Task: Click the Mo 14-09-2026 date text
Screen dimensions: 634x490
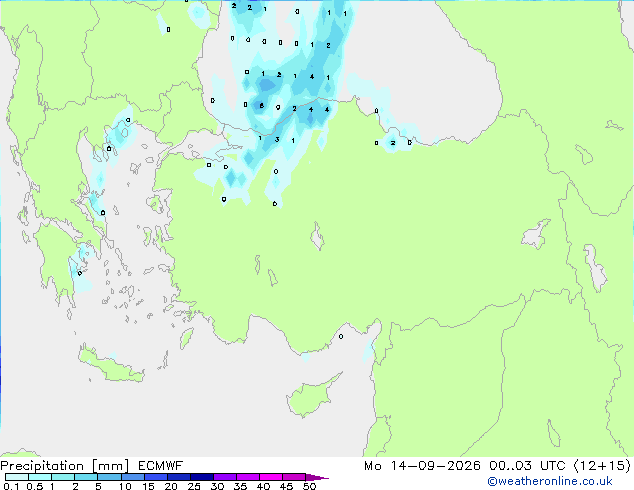Action: pos(422,466)
